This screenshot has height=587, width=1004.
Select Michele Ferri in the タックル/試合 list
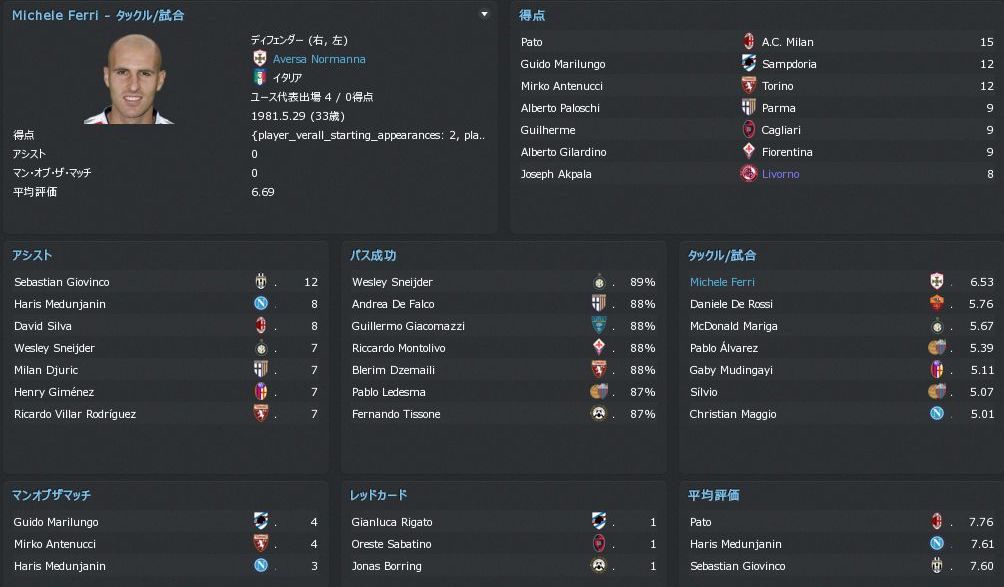(x=722, y=282)
